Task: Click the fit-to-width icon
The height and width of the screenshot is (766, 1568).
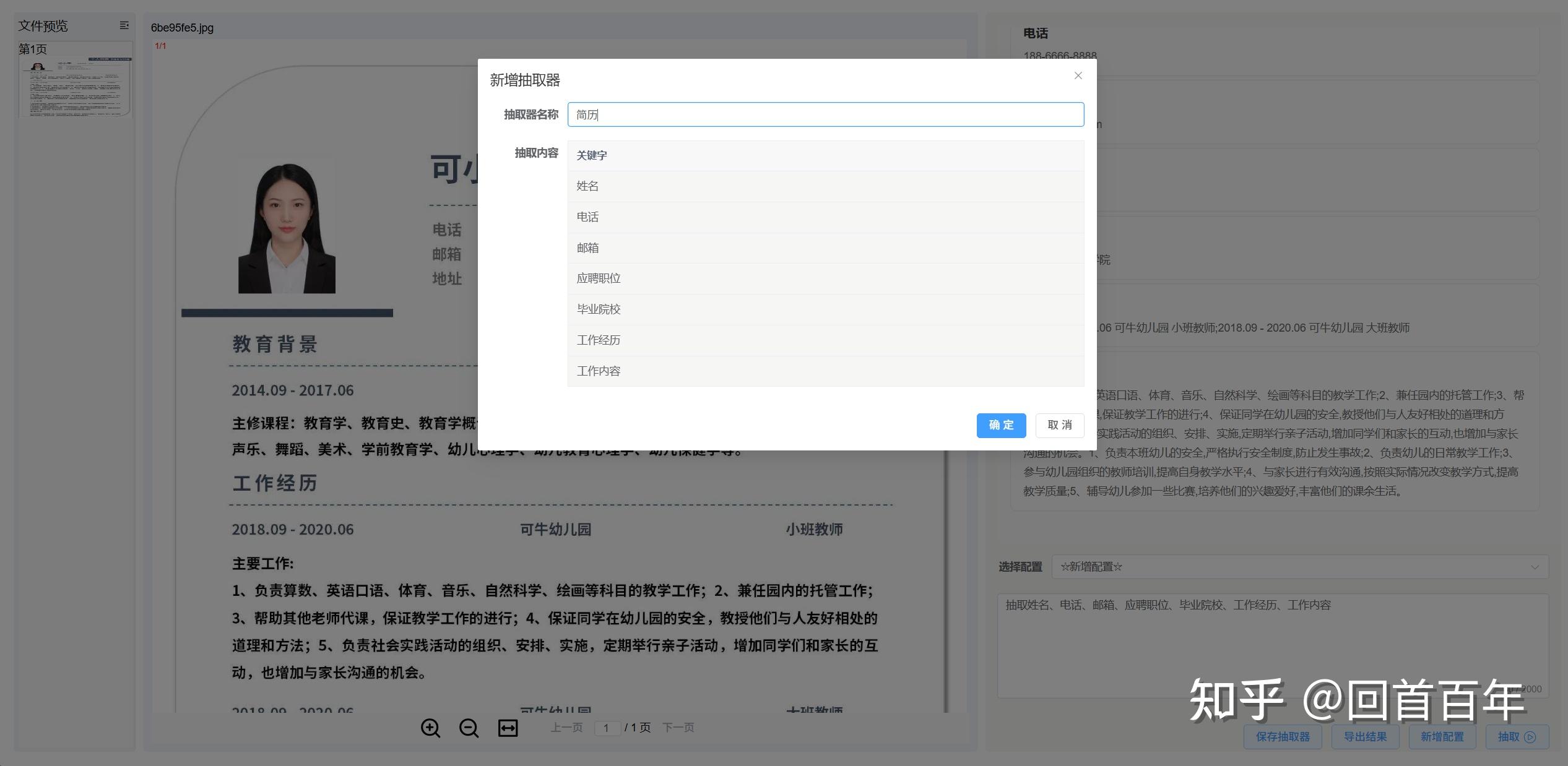Action: [x=507, y=728]
